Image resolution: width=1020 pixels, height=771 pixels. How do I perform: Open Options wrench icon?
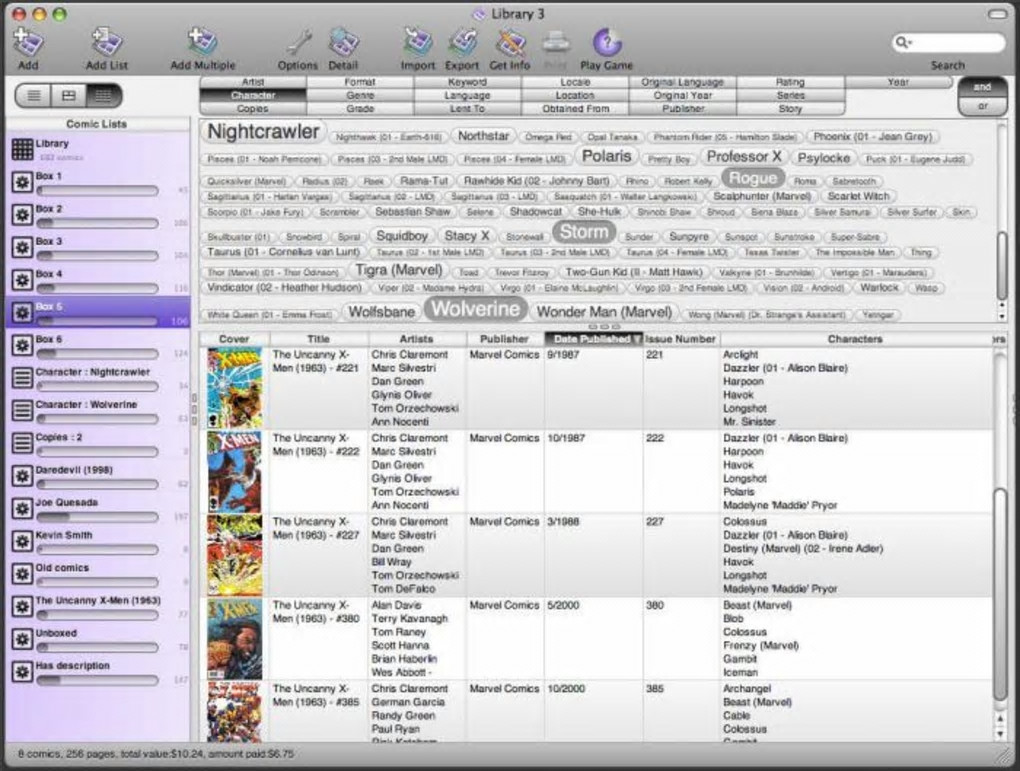point(298,43)
